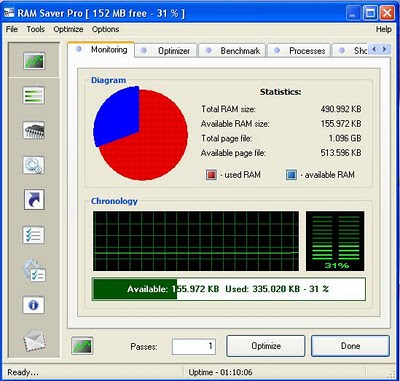Image resolution: width=400 pixels, height=381 pixels.
Task: Click the Available page file value 513.596 KB
Action: pos(341,153)
